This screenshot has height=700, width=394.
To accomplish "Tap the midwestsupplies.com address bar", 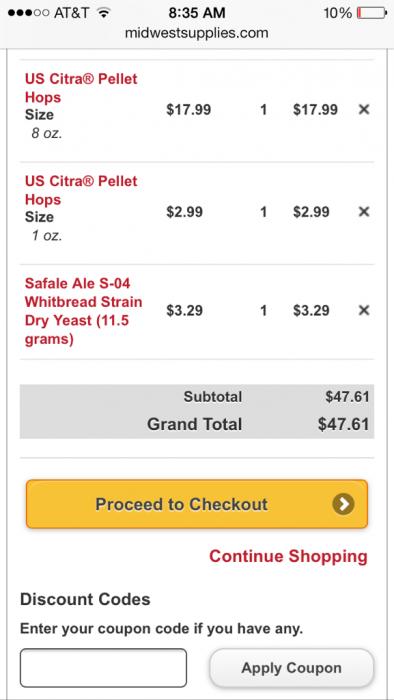I will point(197,33).
